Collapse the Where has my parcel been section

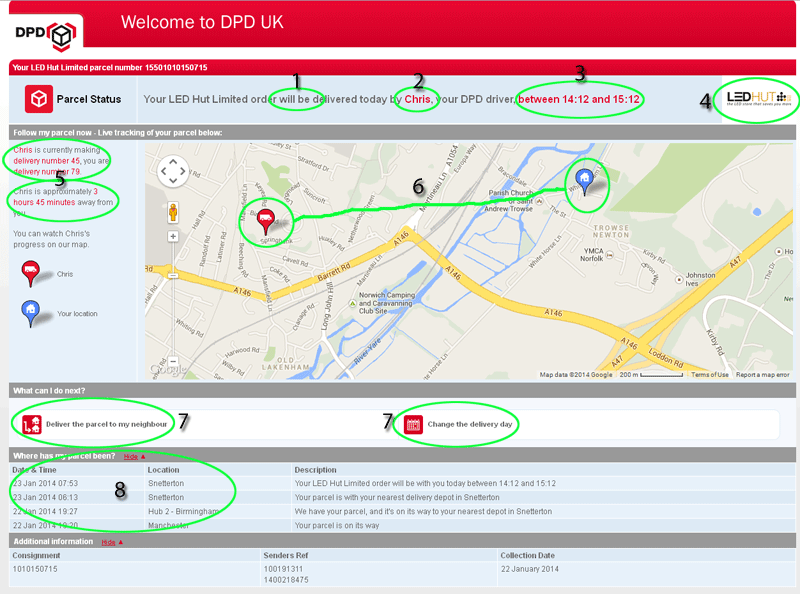pos(134,457)
